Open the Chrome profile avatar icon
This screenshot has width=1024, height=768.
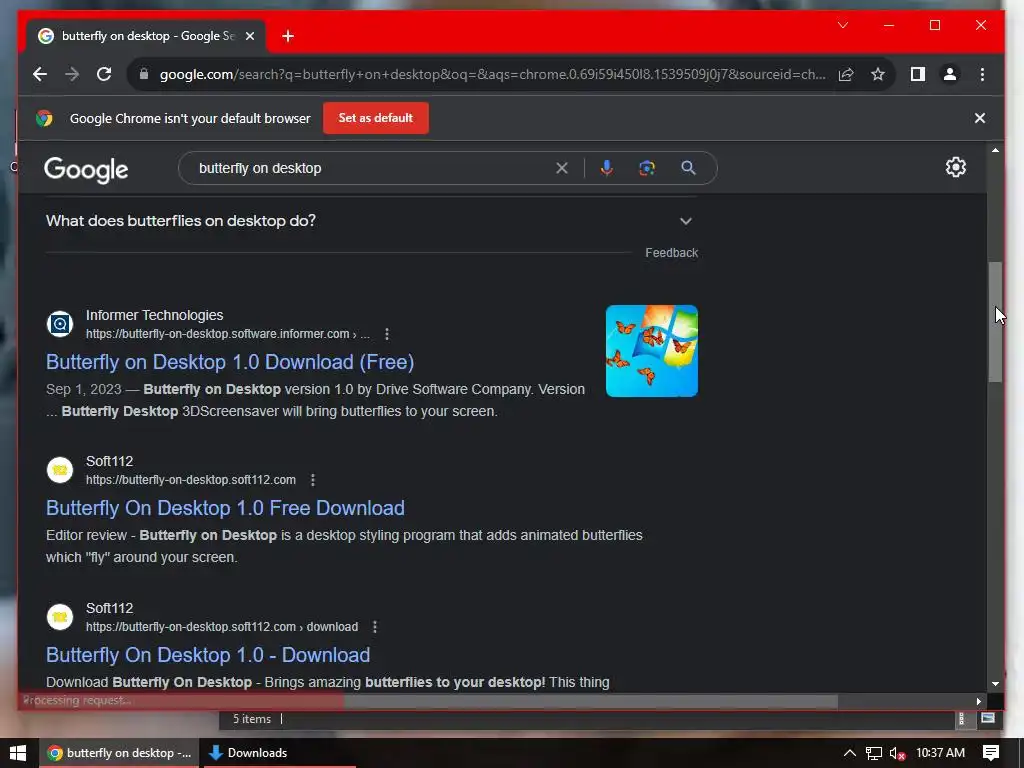click(950, 74)
